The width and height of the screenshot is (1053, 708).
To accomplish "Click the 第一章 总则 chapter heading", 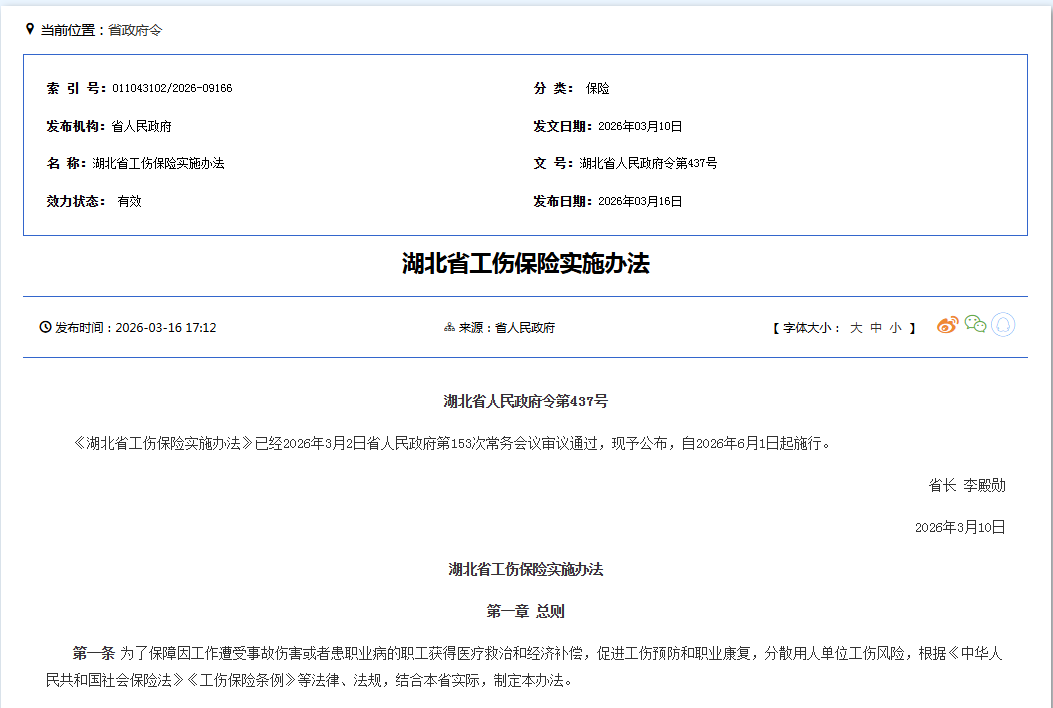I will coord(526,611).
